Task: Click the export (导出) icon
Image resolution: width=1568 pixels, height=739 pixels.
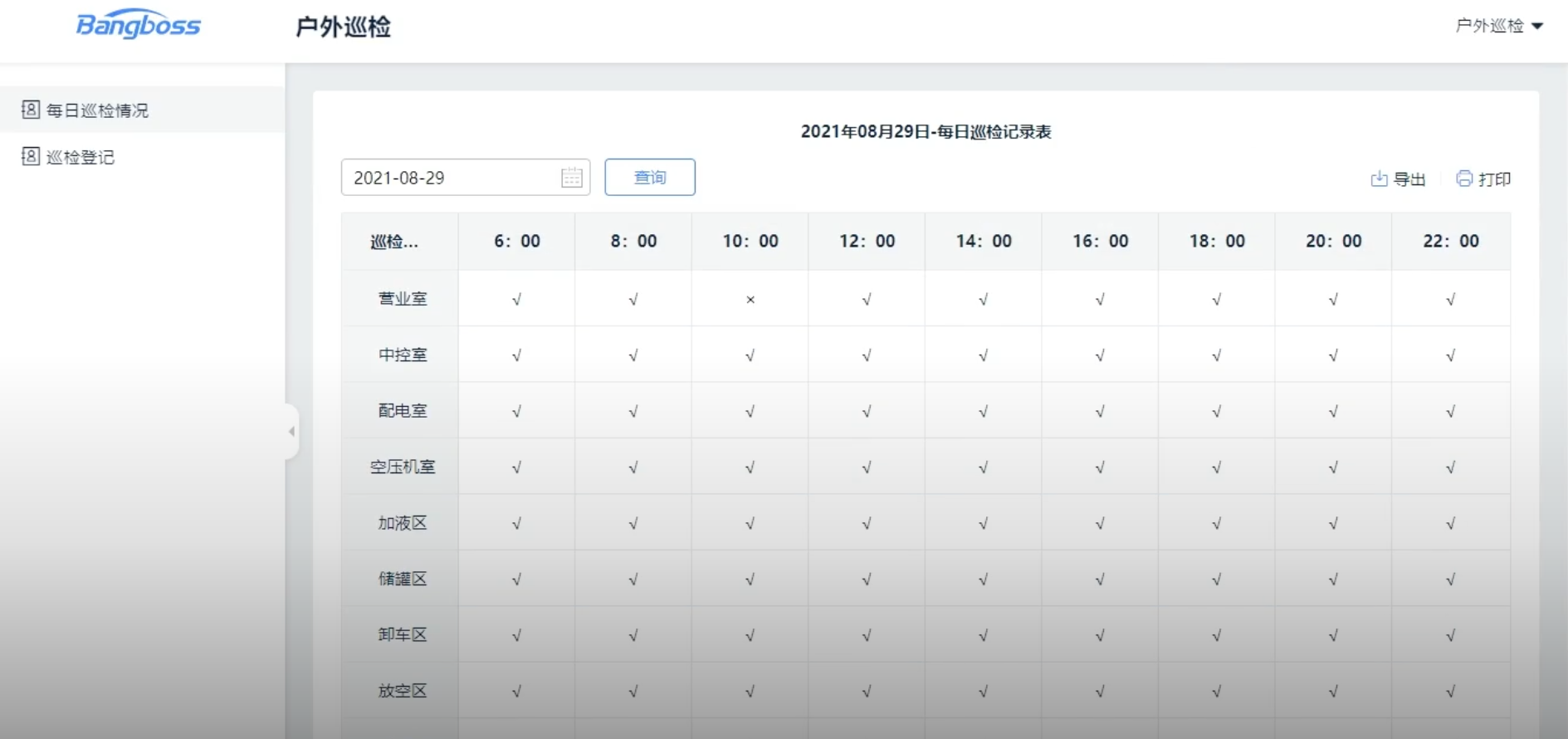Action: tap(1379, 179)
